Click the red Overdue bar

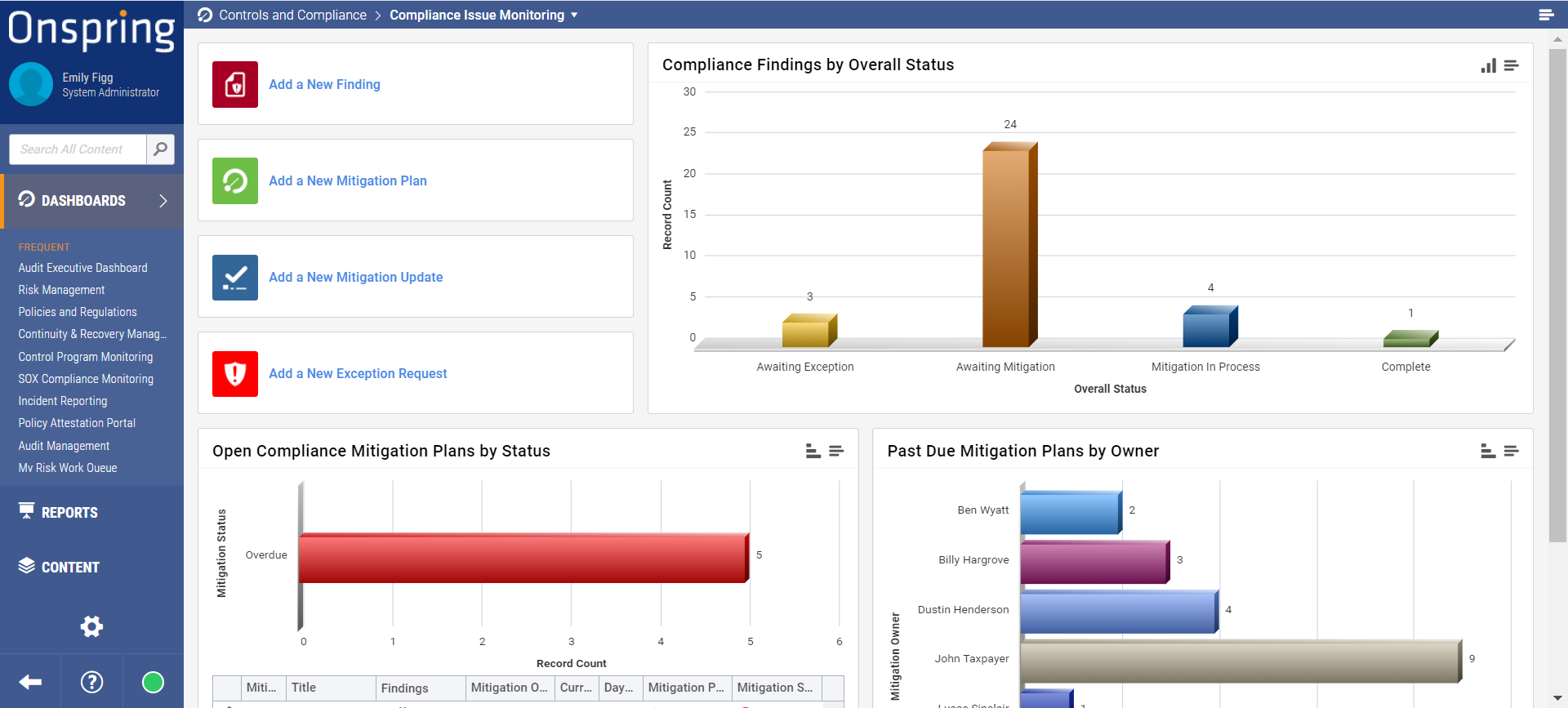coord(523,558)
